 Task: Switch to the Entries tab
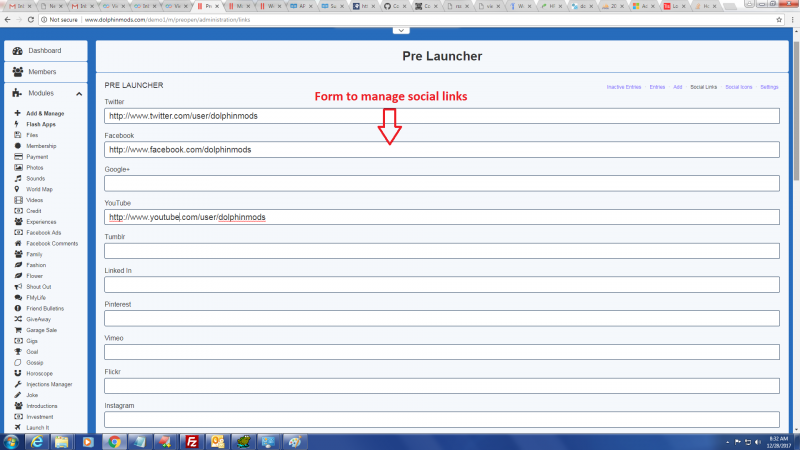pyautogui.click(x=657, y=87)
